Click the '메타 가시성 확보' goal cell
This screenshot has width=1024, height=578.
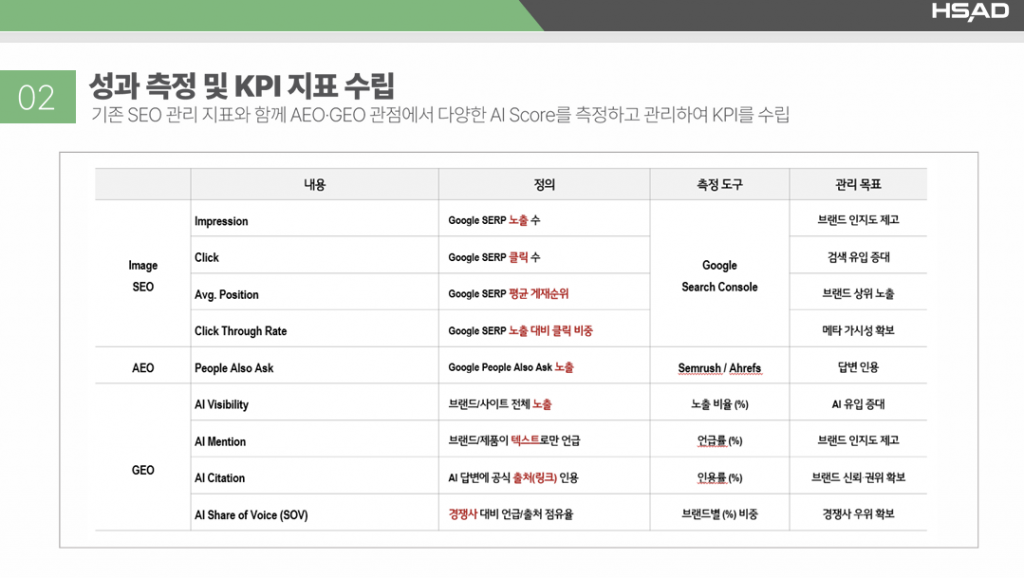[858, 330]
